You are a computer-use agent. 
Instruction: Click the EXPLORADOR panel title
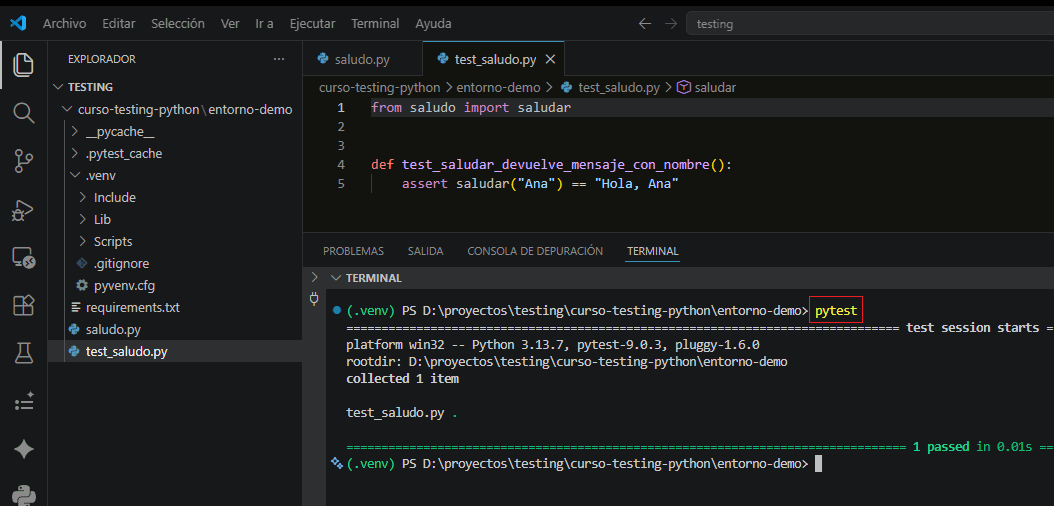click(x=102, y=59)
